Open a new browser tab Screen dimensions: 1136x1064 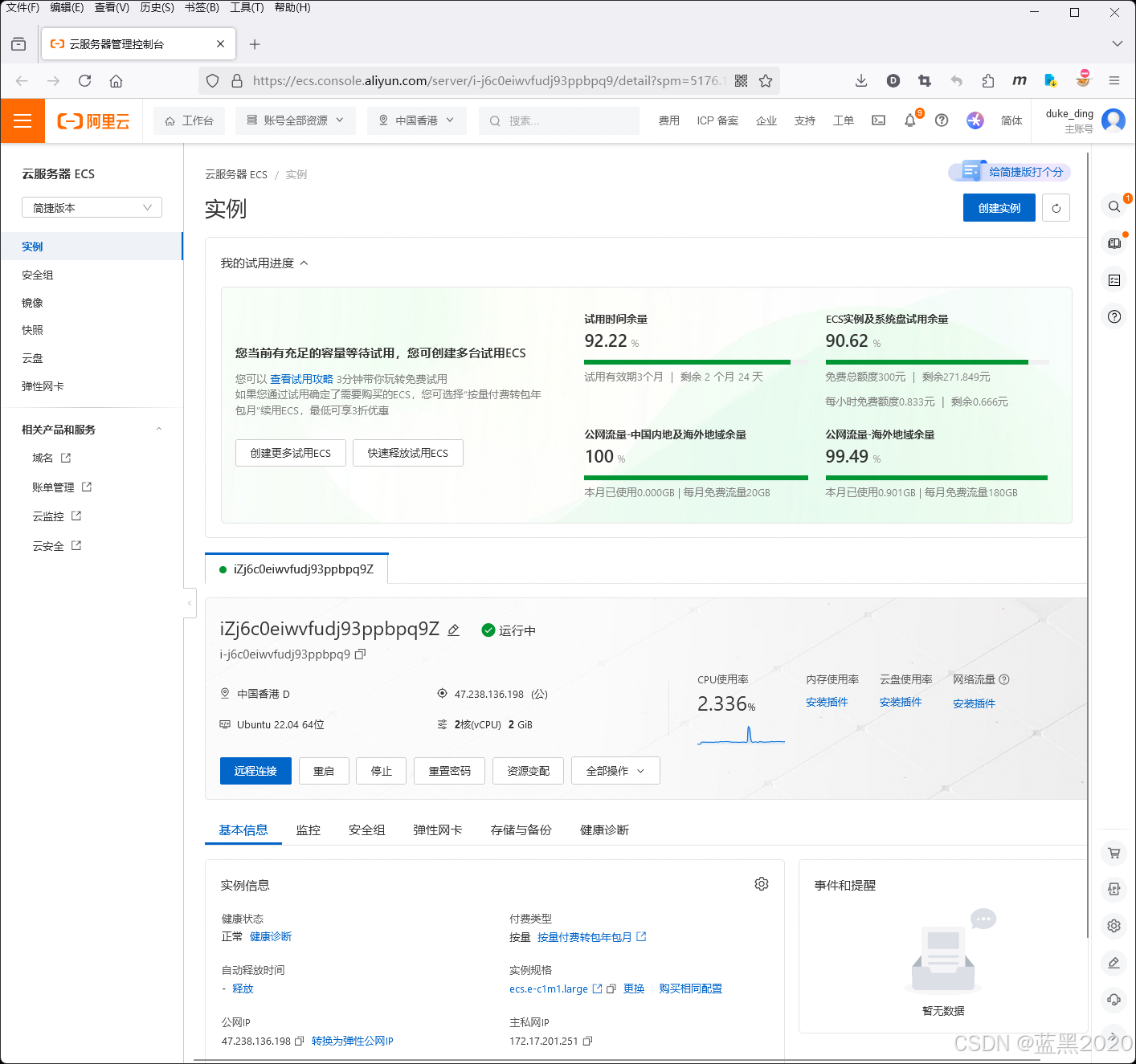(x=255, y=44)
